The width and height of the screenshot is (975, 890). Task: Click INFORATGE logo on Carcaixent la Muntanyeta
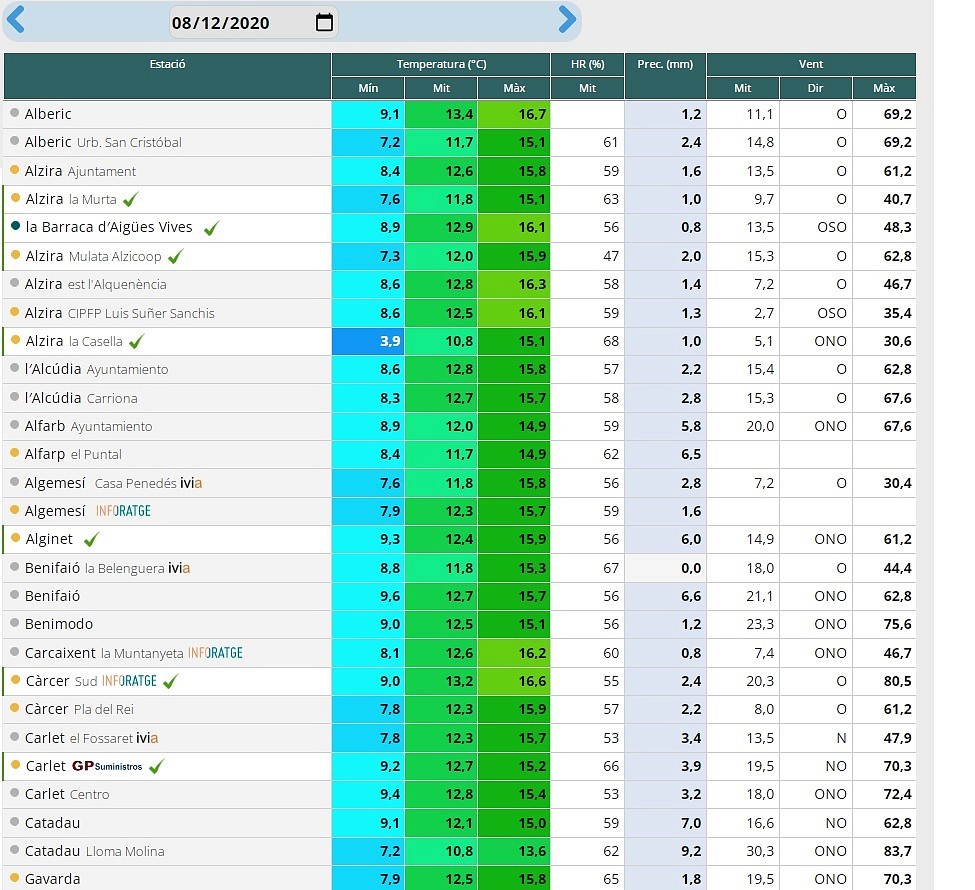coord(215,652)
